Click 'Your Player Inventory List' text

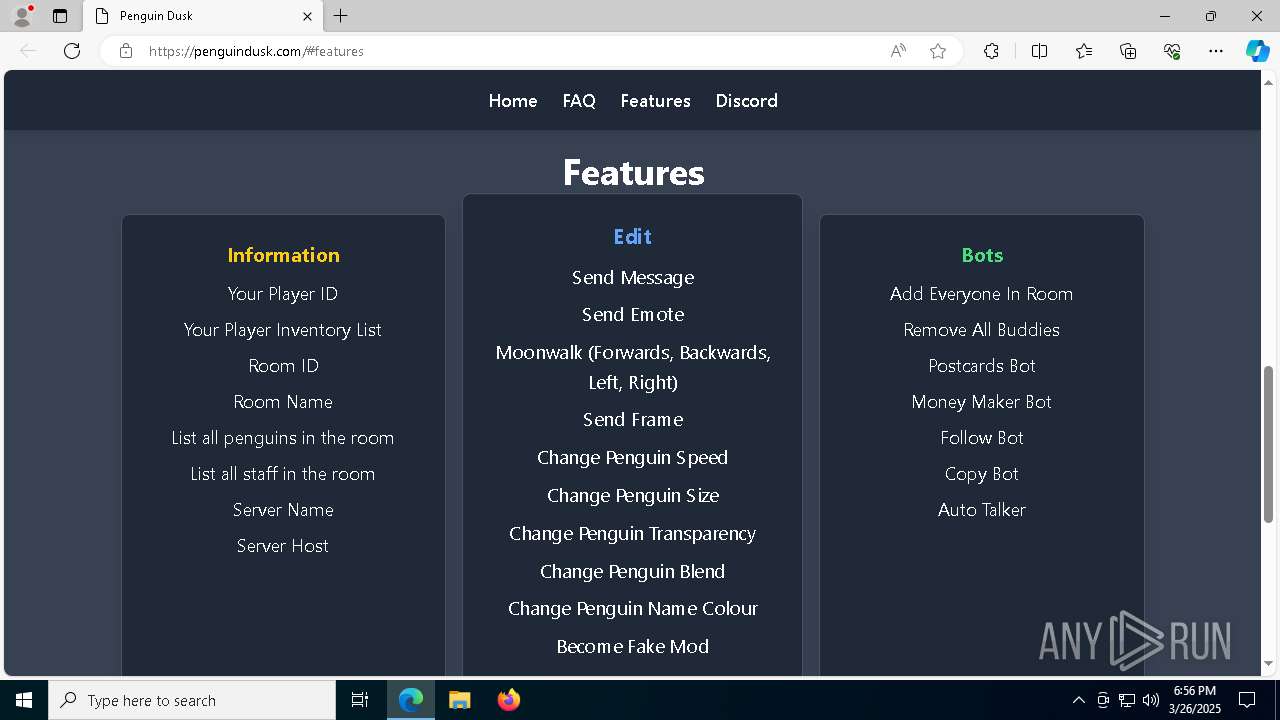point(283,330)
